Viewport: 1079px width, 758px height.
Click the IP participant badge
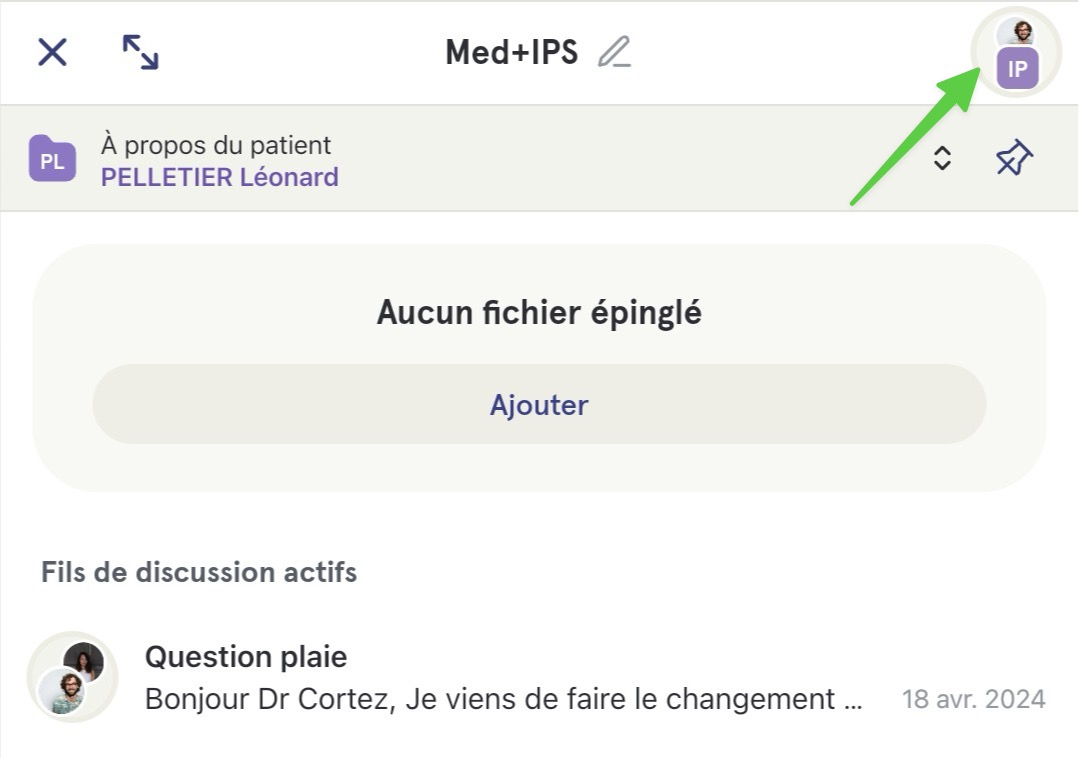pos(1018,69)
